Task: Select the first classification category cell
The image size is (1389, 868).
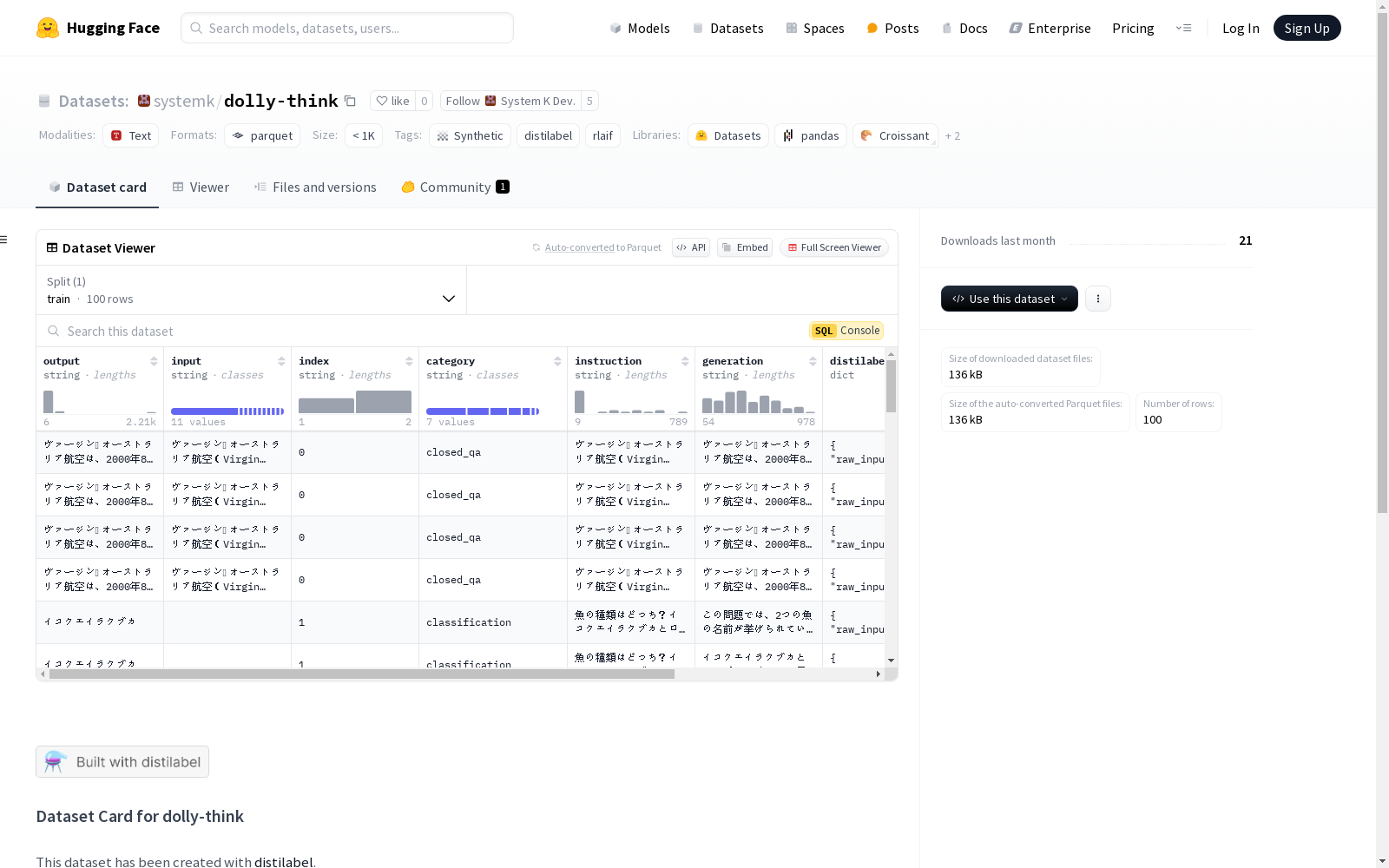Action: point(492,622)
